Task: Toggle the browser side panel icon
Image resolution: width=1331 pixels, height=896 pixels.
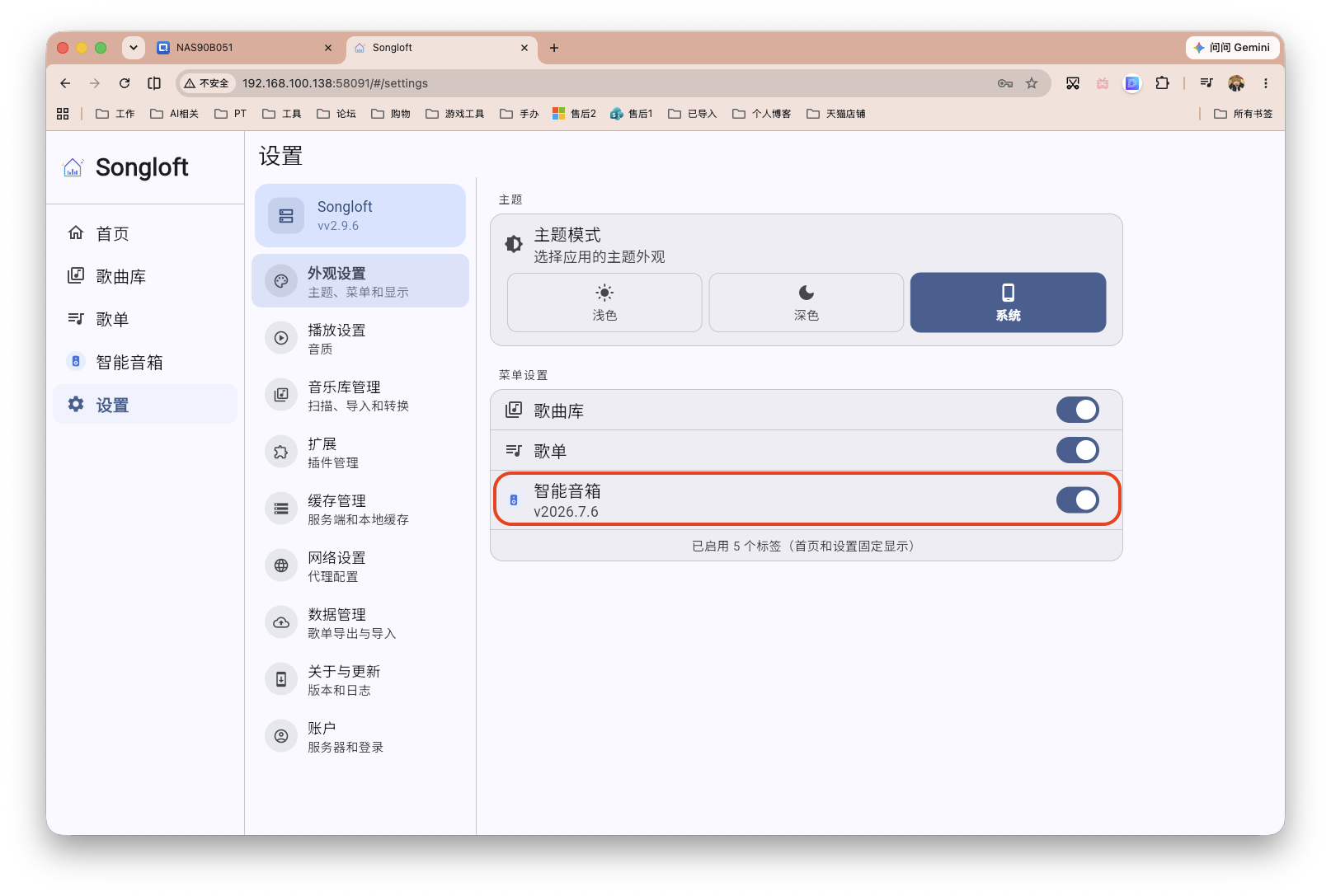Action: (154, 83)
